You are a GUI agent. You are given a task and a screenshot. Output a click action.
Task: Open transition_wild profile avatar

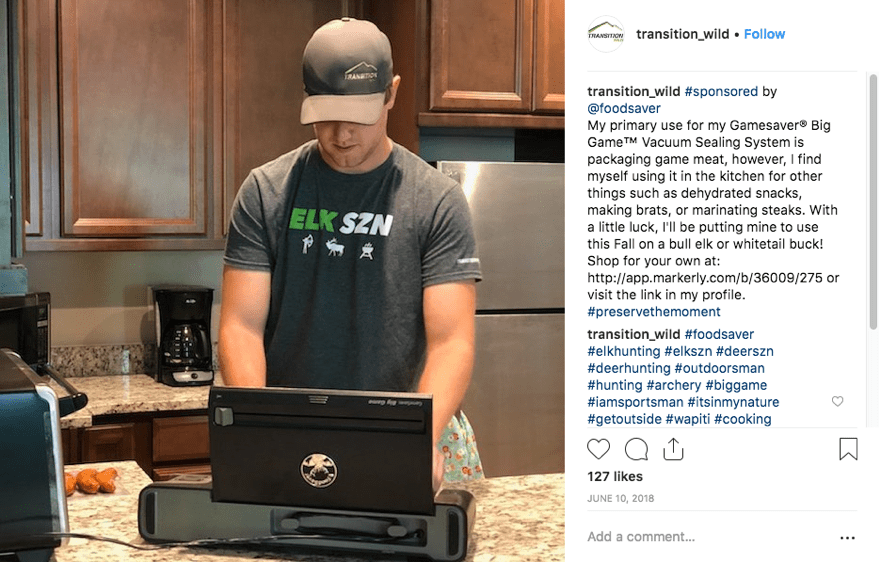point(605,34)
